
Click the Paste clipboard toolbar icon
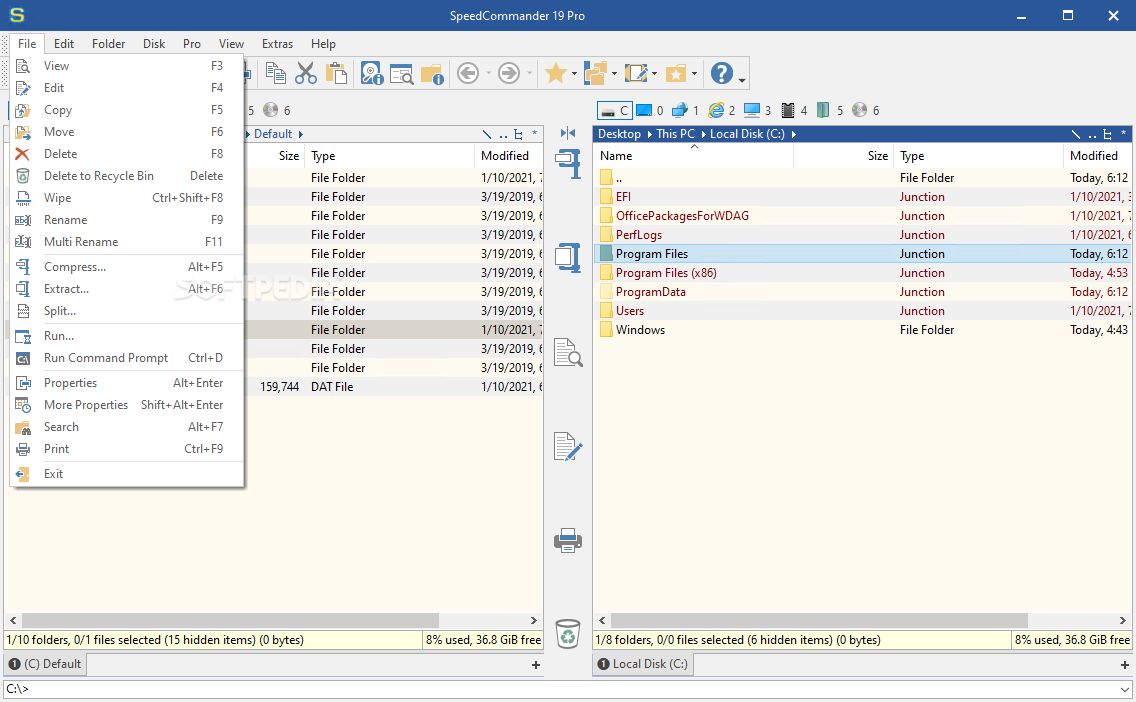(x=336, y=73)
